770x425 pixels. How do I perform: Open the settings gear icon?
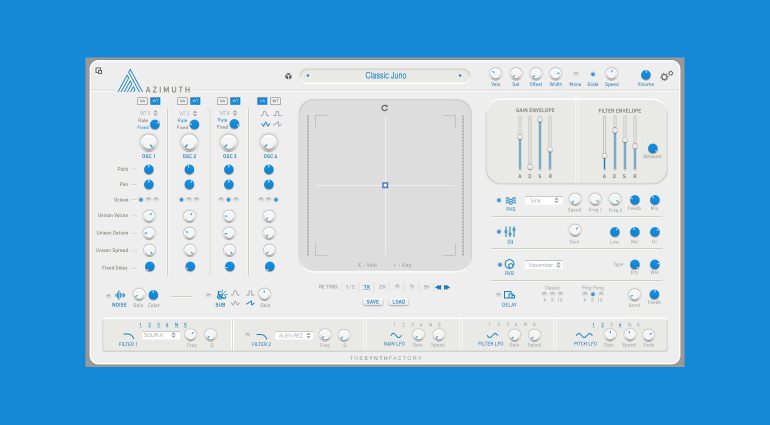(x=666, y=76)
